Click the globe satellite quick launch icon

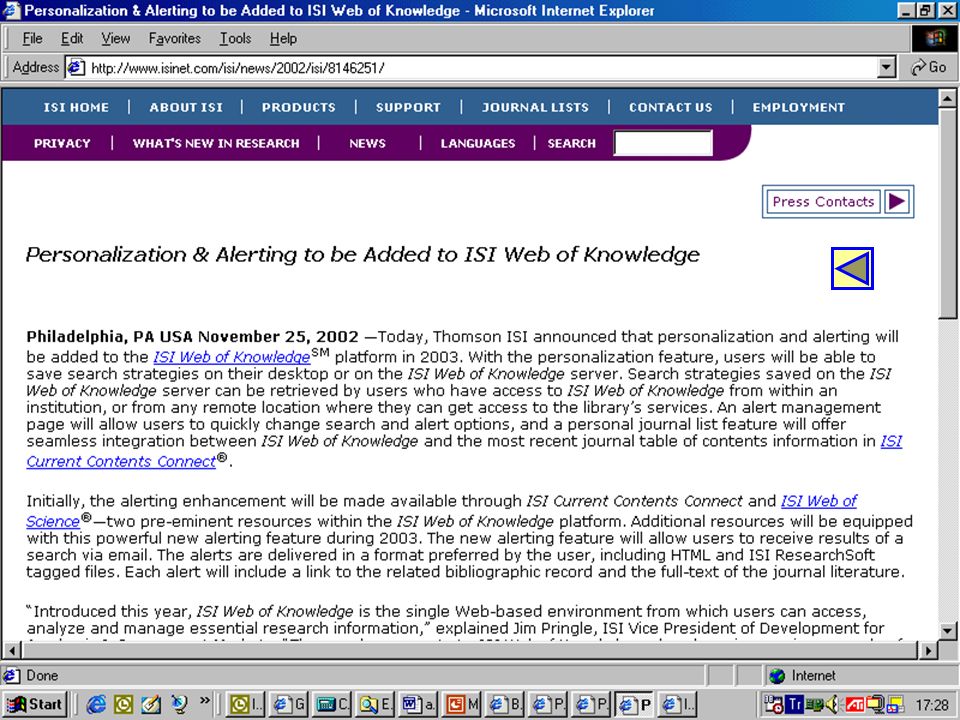178,704
